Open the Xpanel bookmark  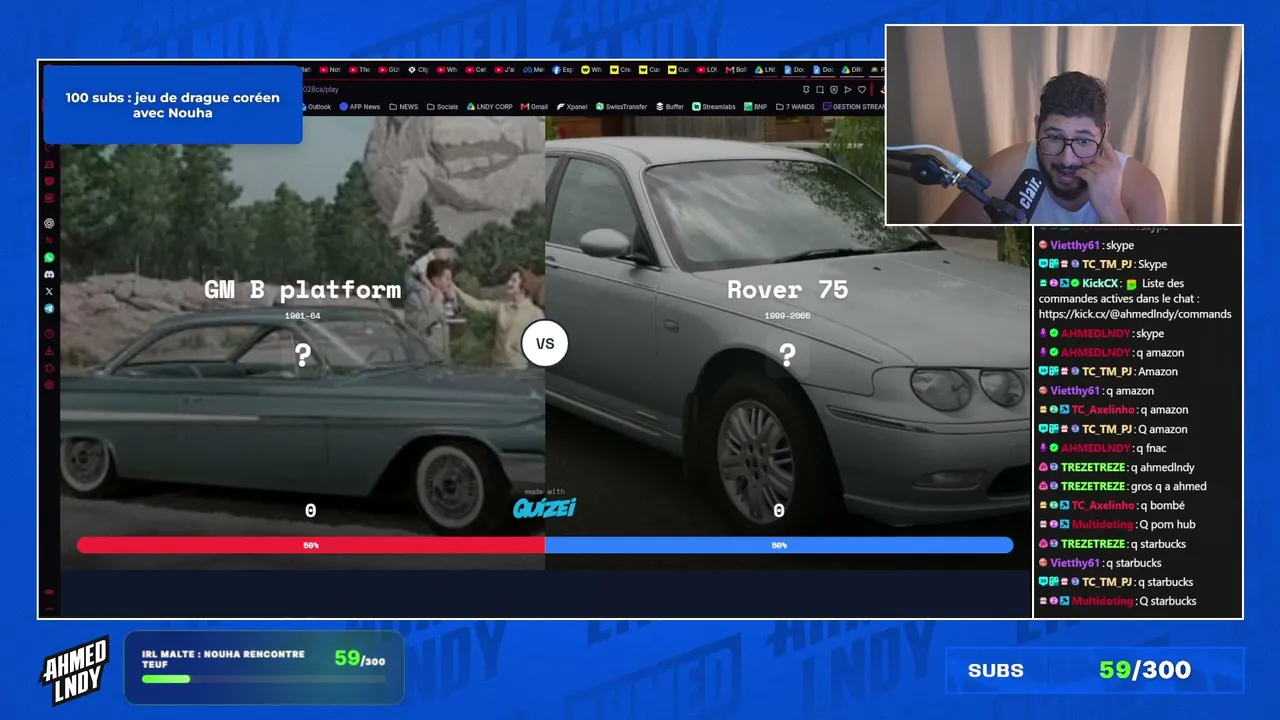click(x=573, y=106)
